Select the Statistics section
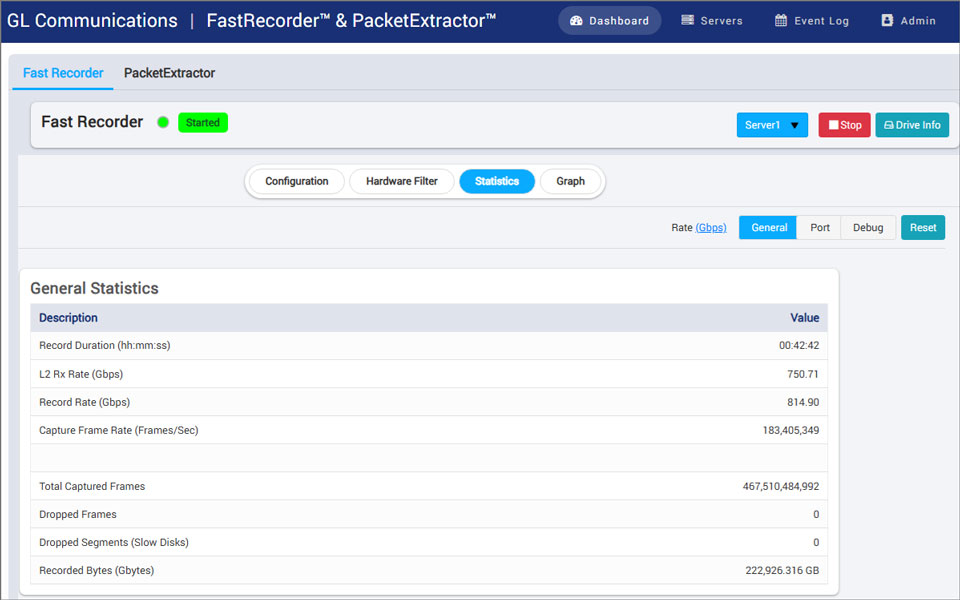The height and width of the screenshot is (600, 960). pos(497,181)
